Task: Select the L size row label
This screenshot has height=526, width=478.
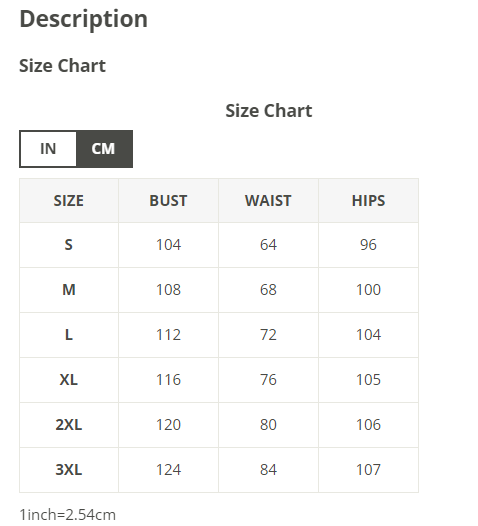Action: pos(69,335)
